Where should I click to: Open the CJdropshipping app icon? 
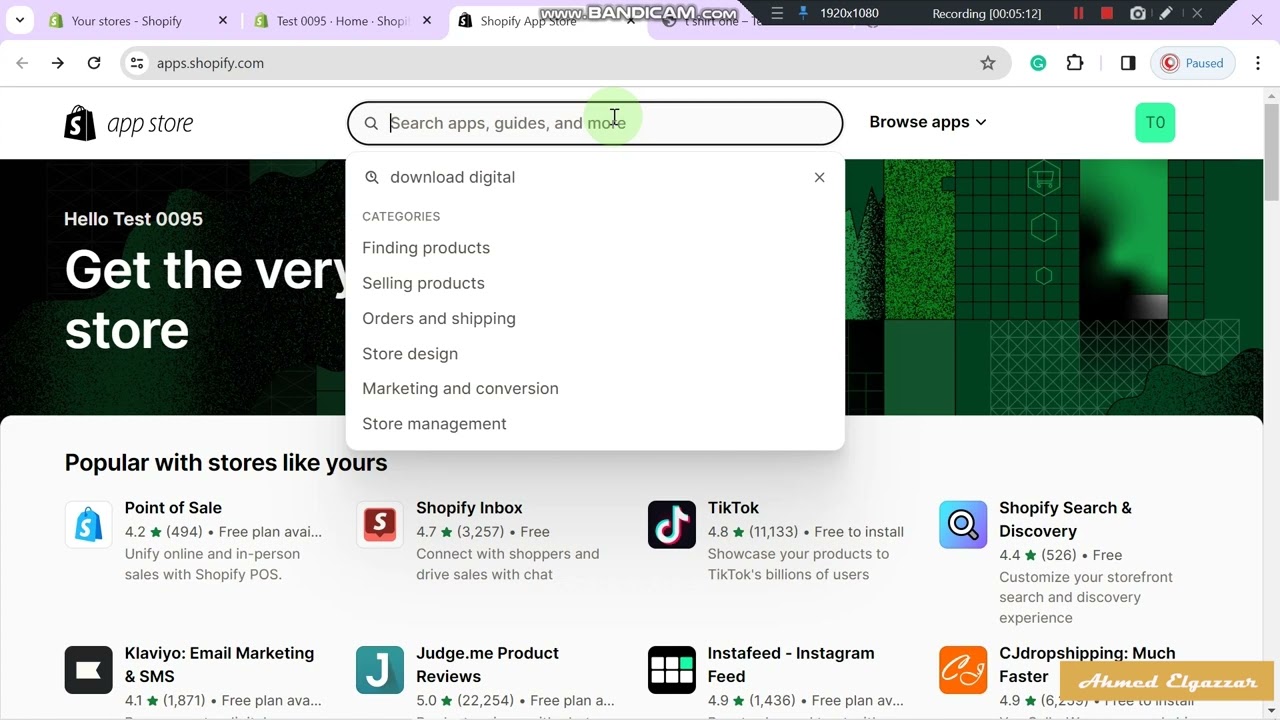pos(963,670)
